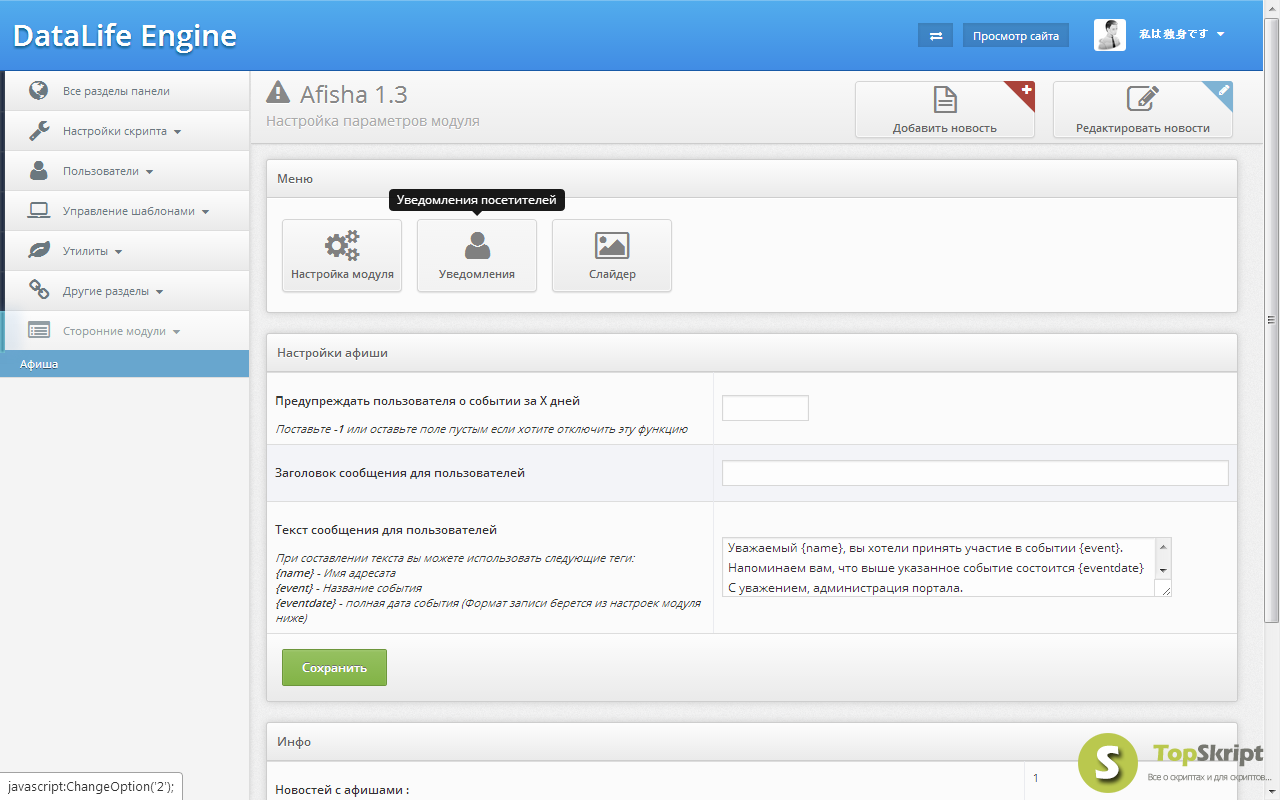Screen dimensions: 1280x800
Task: Click the message header input field
Action: coord(975,473)
